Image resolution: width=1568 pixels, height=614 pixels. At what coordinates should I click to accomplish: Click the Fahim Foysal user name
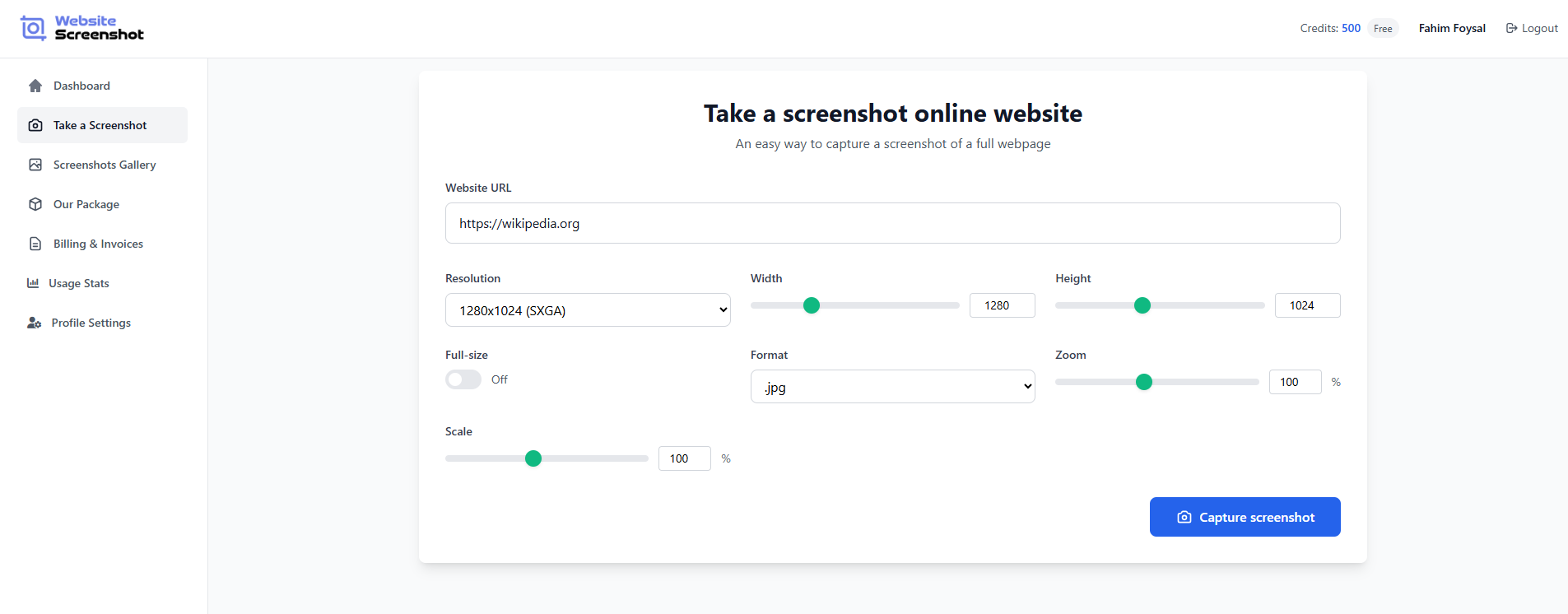[x=1452, y=28]
